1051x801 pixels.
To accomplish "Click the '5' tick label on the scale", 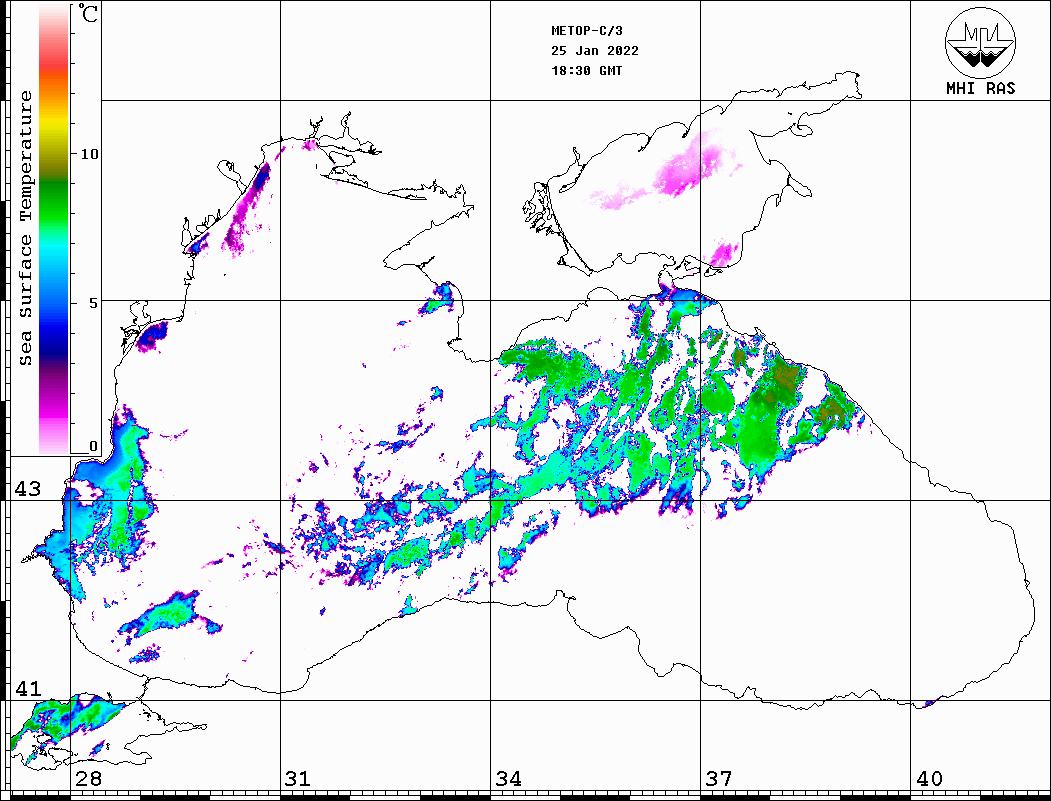I will (x=94, y=303).
